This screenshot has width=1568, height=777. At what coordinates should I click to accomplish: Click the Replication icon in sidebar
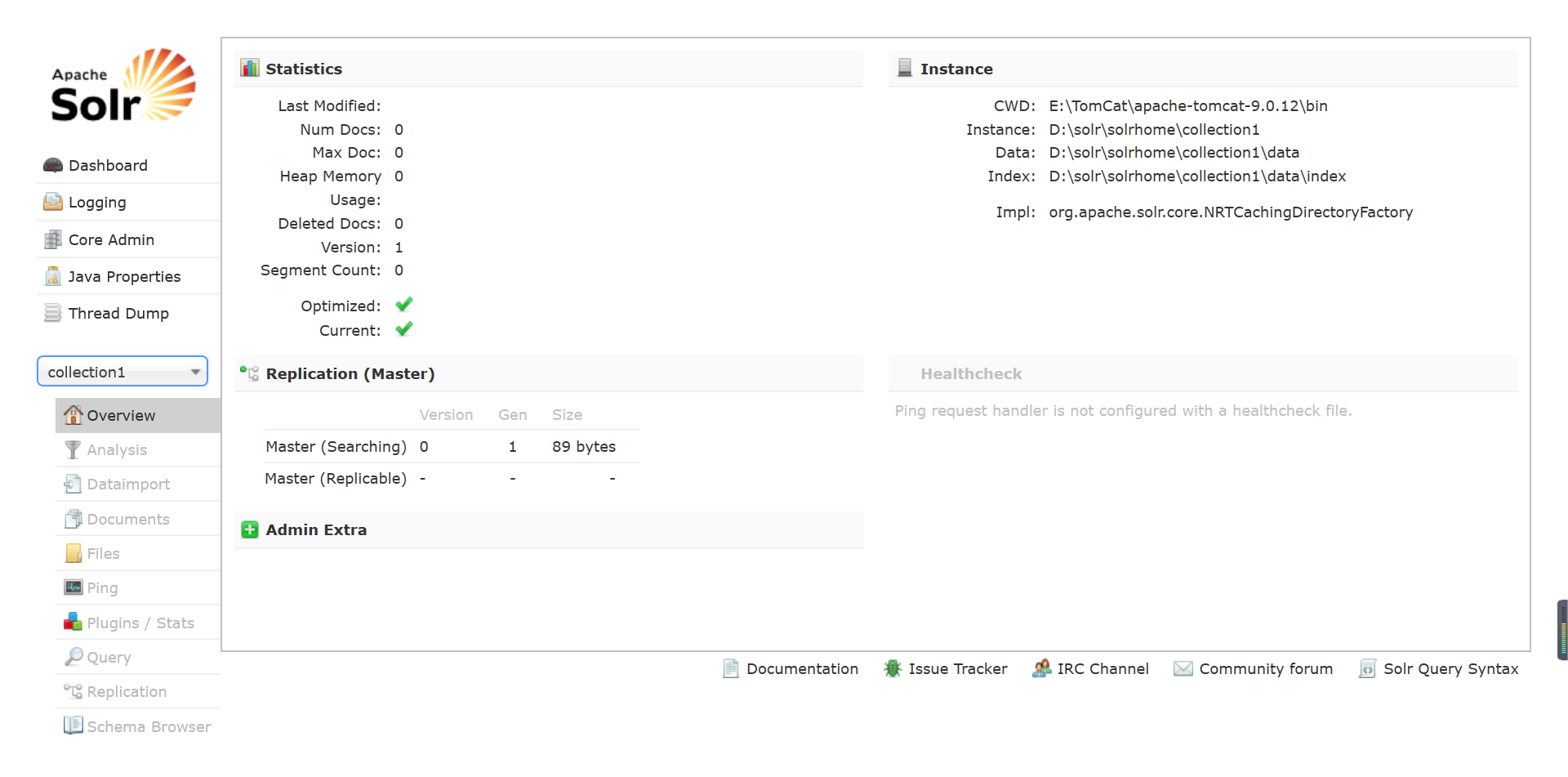[73, 691]
